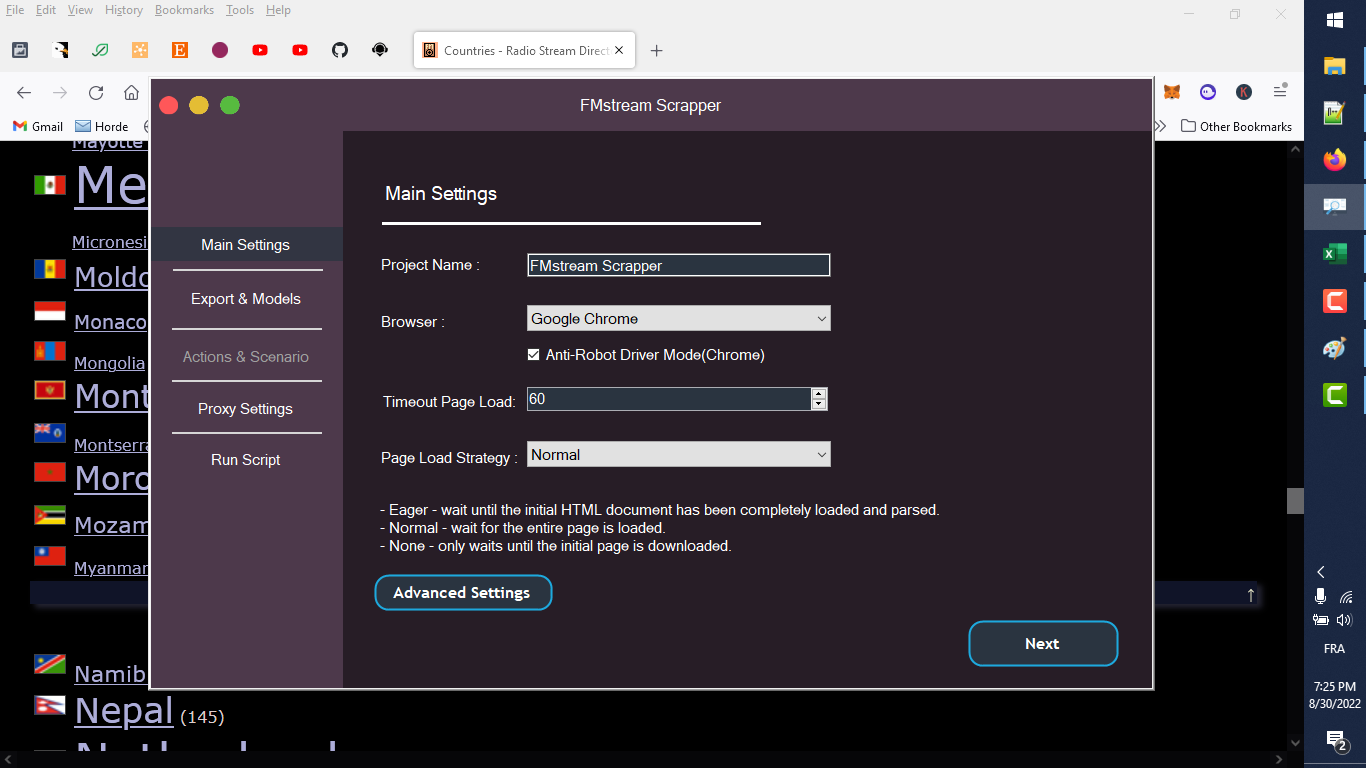Open the GitHub bookmark in the toolbar
This screenshot has height=768, width=1366.
coord(340,50)
